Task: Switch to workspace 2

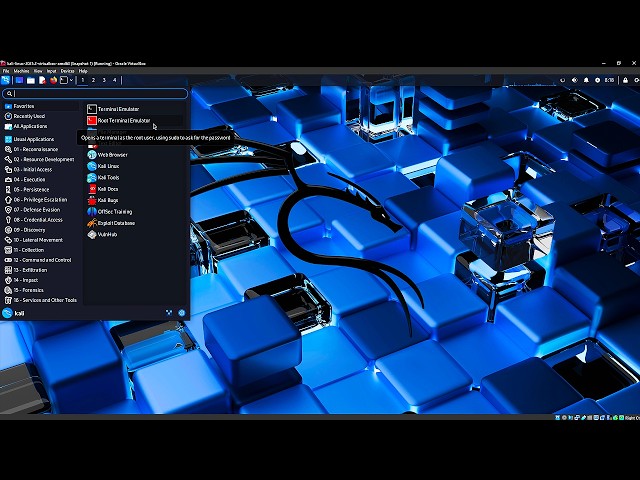Action: (x=93, y=80)
